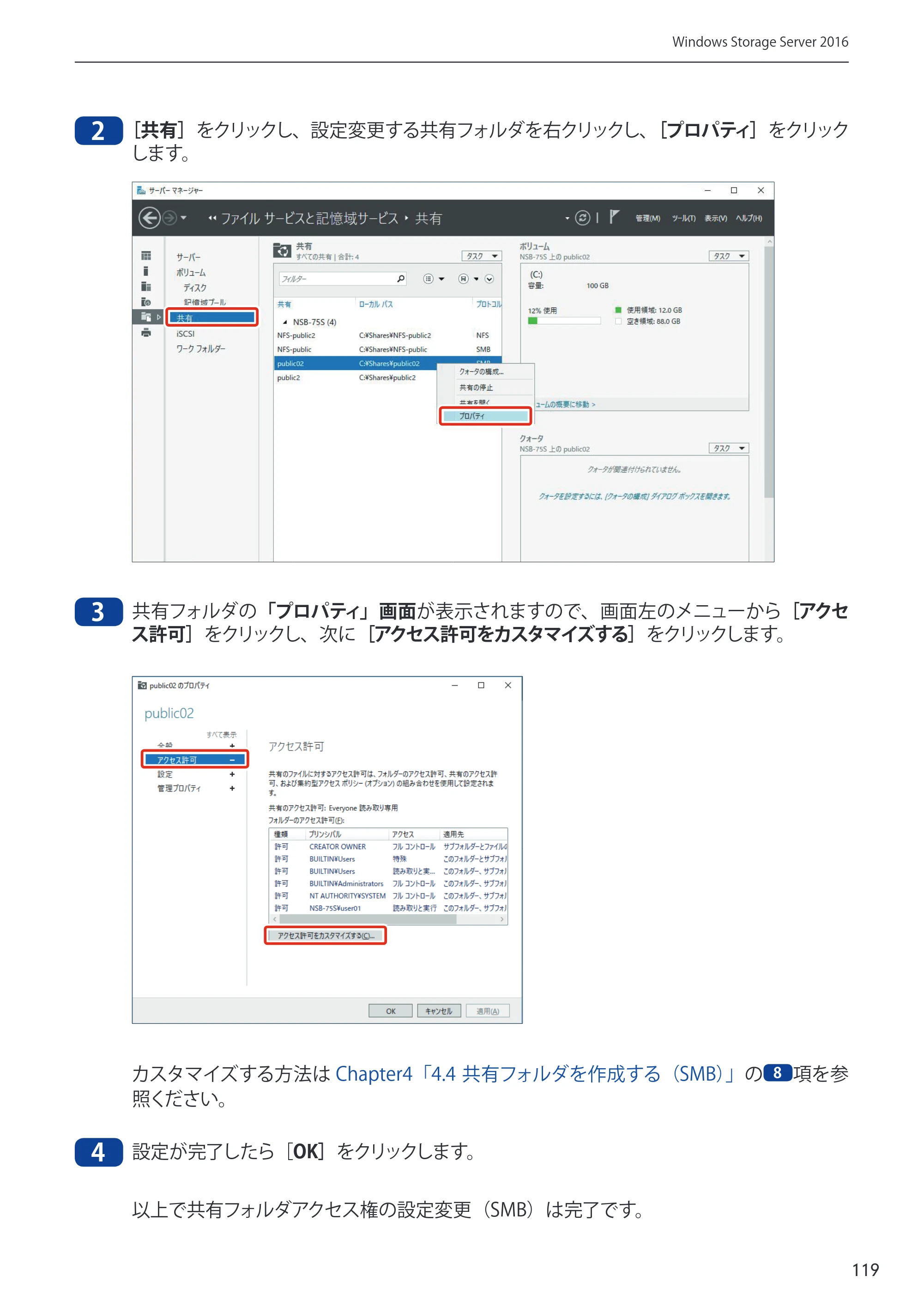Click the local server icon in sidebar
924x1307 pixels.
coord(146,271)
